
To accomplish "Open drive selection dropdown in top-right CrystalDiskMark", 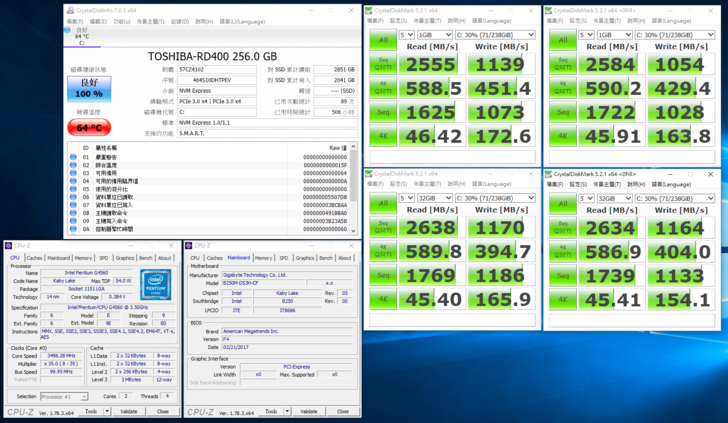I will coord(673,34).
